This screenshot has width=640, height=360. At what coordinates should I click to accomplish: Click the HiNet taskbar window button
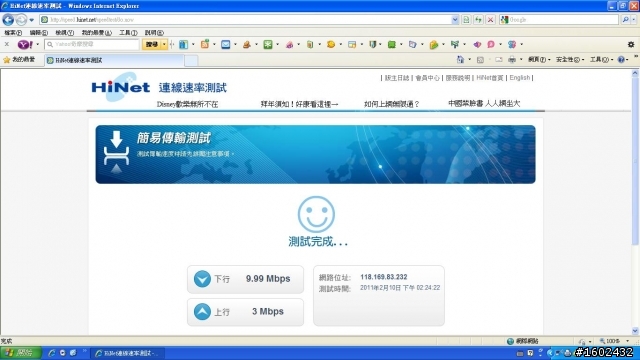(x=127, y=353)
